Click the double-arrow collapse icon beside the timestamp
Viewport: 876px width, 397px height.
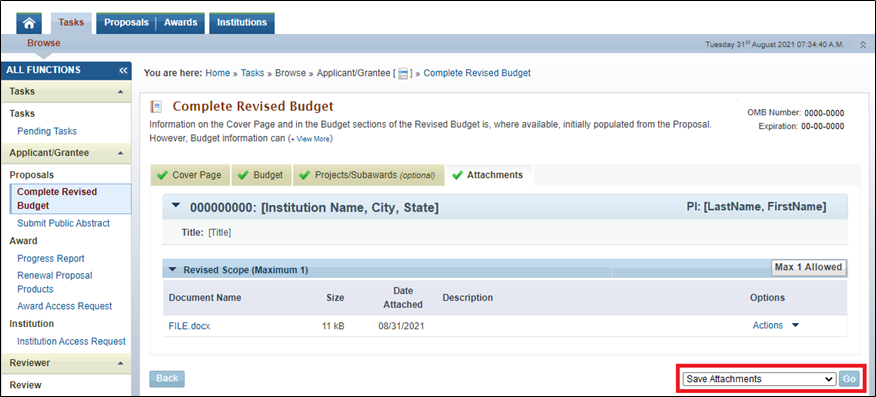(x=863, y=44)
